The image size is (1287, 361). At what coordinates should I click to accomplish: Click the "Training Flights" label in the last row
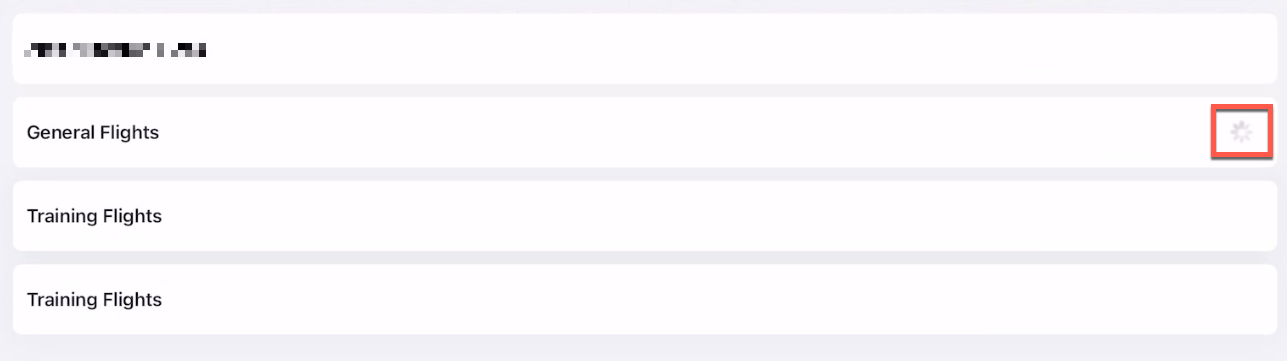[x=94, y=299]
